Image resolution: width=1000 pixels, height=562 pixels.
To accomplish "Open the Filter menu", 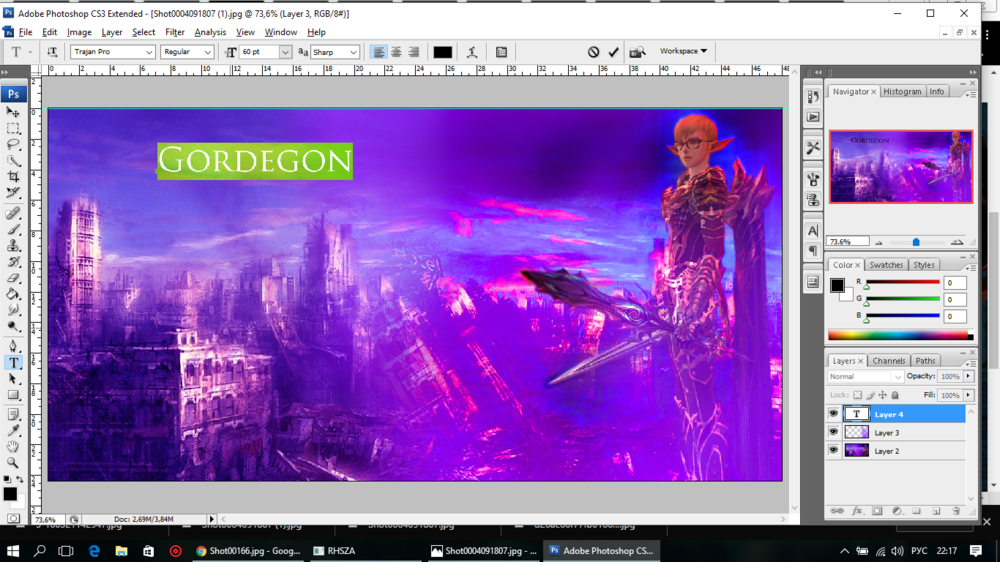I will 175,32.
